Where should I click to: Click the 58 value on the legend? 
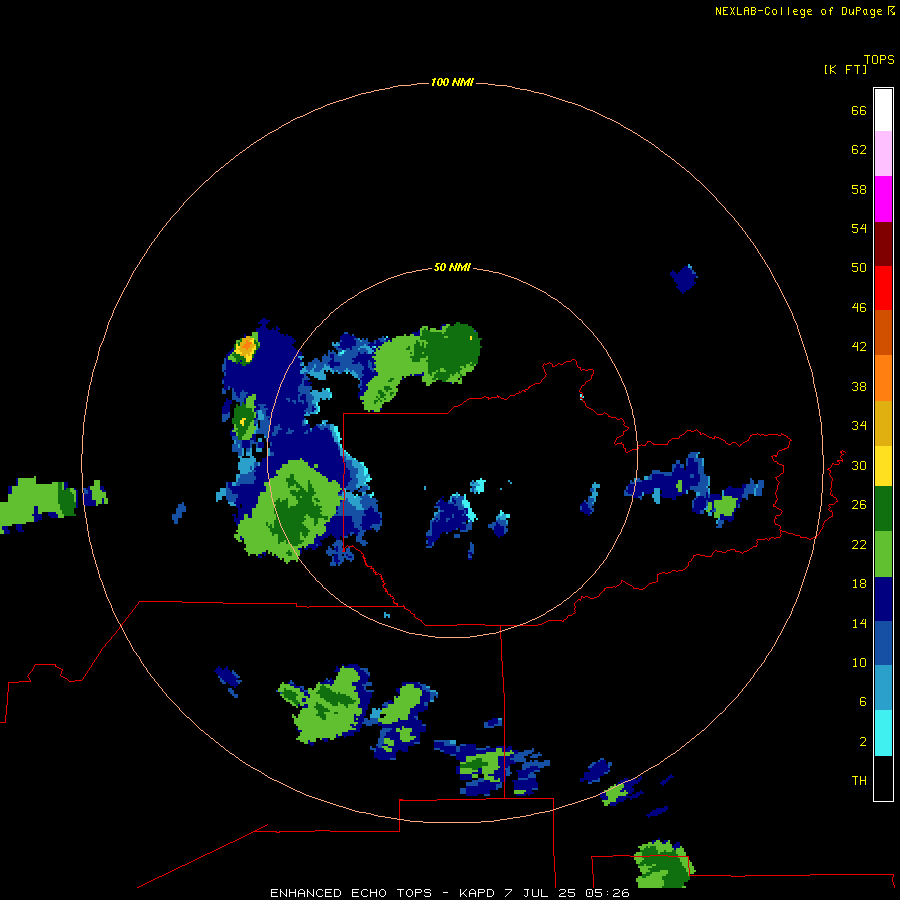859,189
